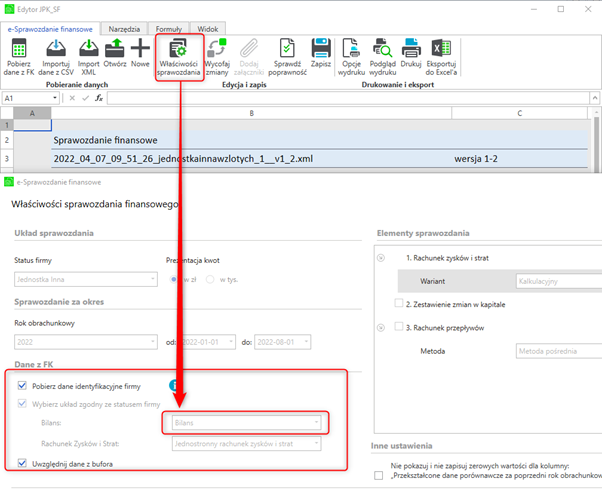Viewport: 602px width, 494px height.
Task: Click the fx insert function icon
Action: pyautogui.click(x=99, y=98)
